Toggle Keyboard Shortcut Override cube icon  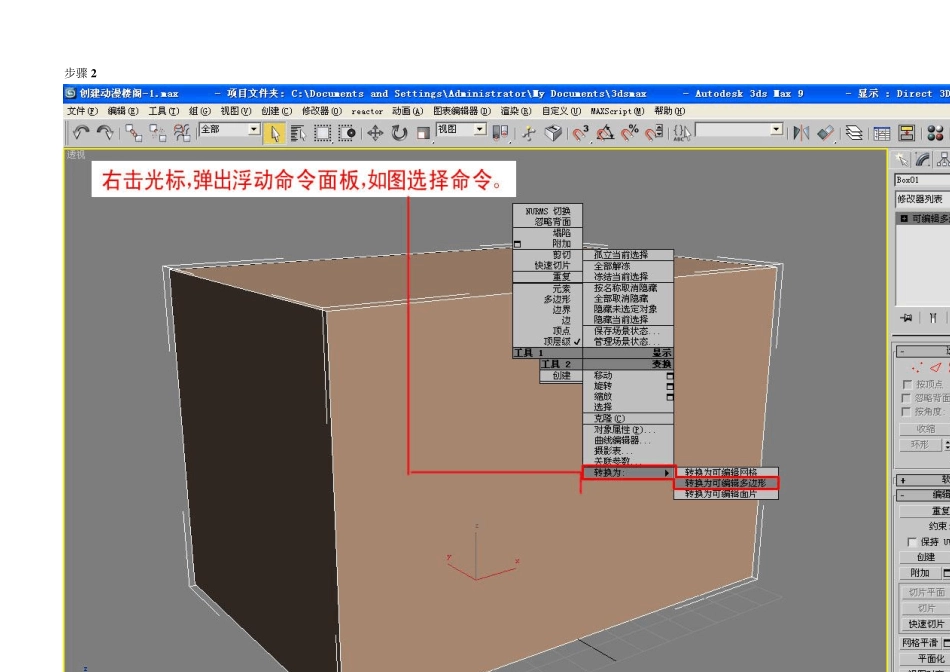click(553, 133)
